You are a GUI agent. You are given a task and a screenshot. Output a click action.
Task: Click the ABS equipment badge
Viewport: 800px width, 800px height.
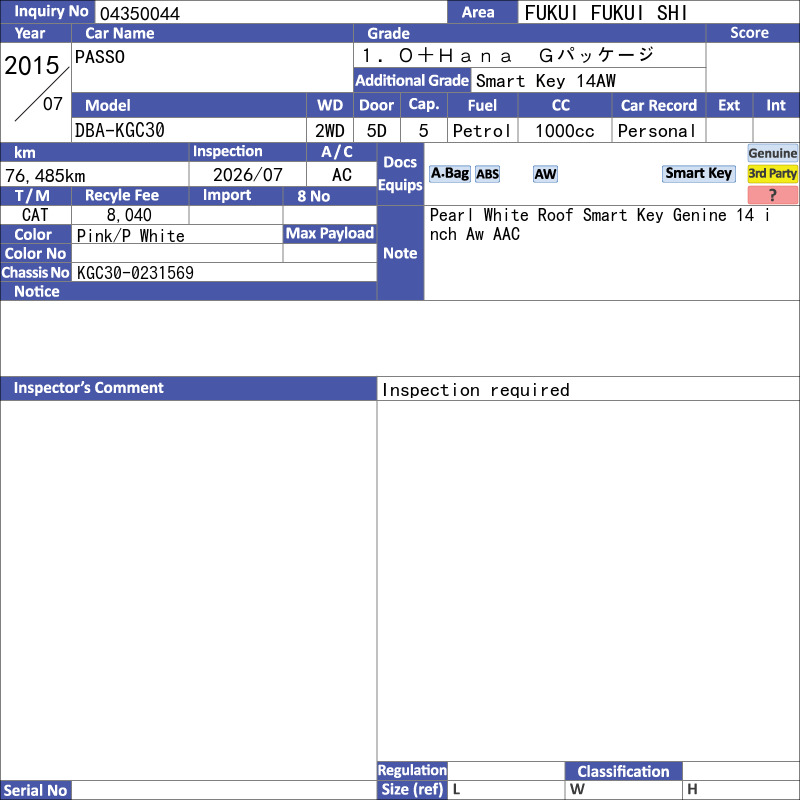487,174
